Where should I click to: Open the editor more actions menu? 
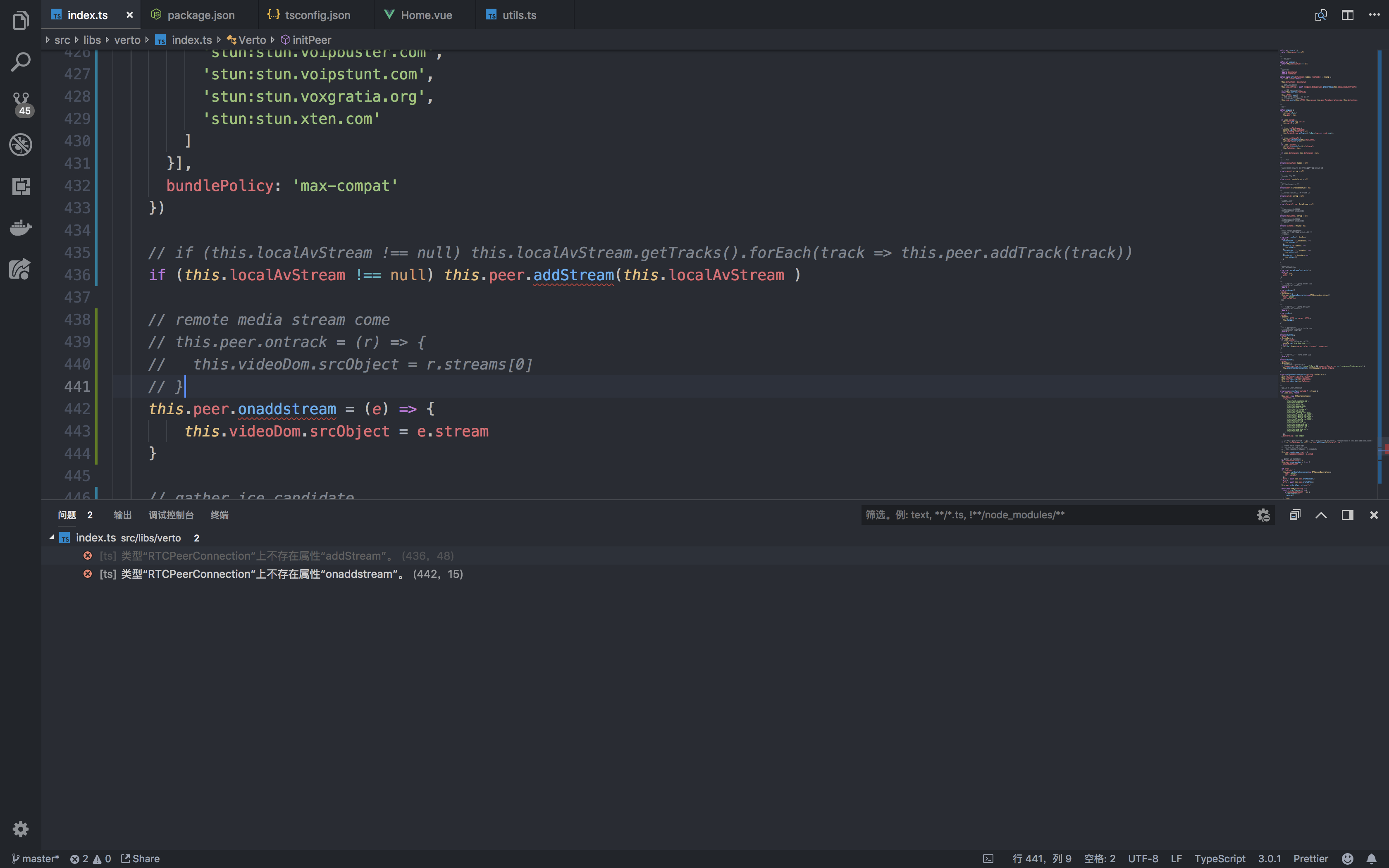[1374, 15]
